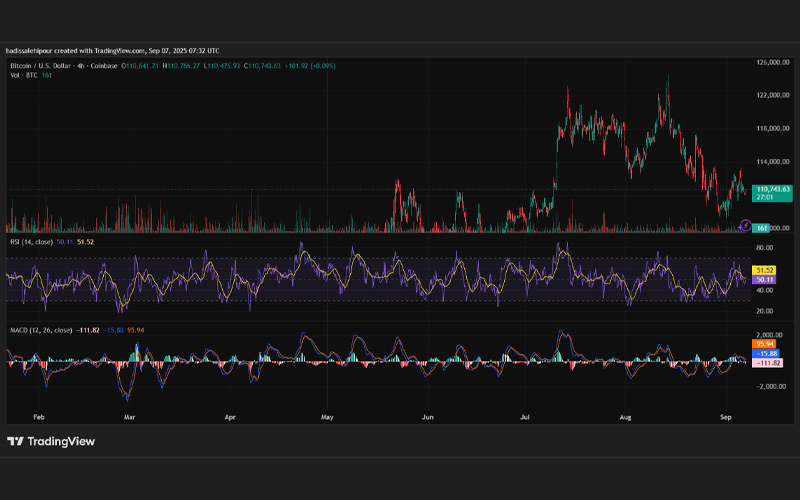This screenshot has width=800, height=500.
Task: Click the 'created with TradingView.com' caption text
Action: pos(99,51)
